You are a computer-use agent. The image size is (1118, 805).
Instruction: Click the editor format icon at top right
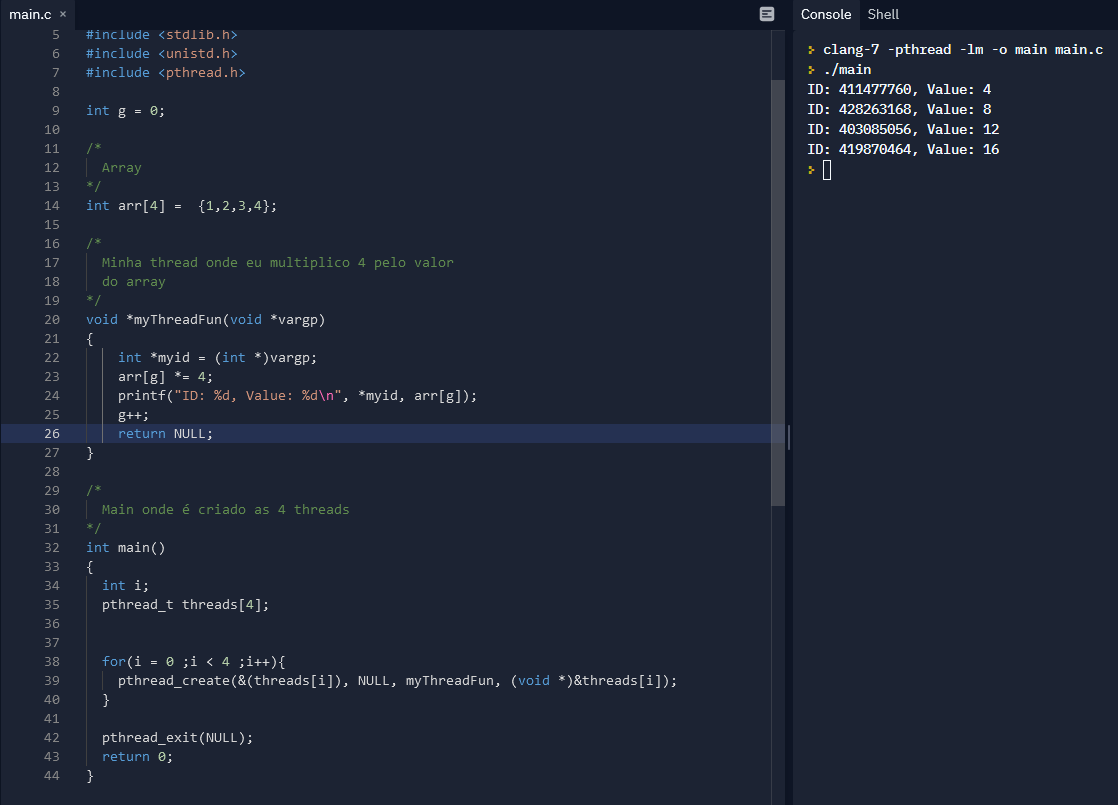click(766, 14)
